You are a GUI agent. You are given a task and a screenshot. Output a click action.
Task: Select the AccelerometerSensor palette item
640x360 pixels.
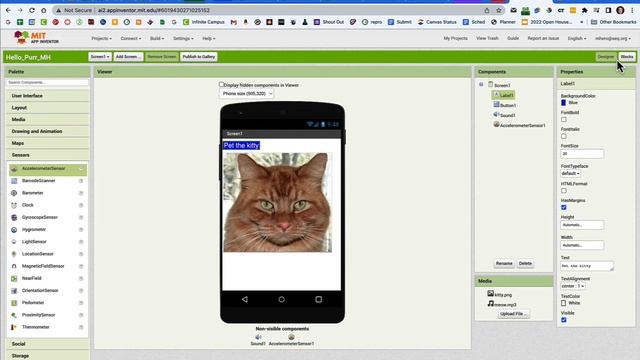point(48,169)
